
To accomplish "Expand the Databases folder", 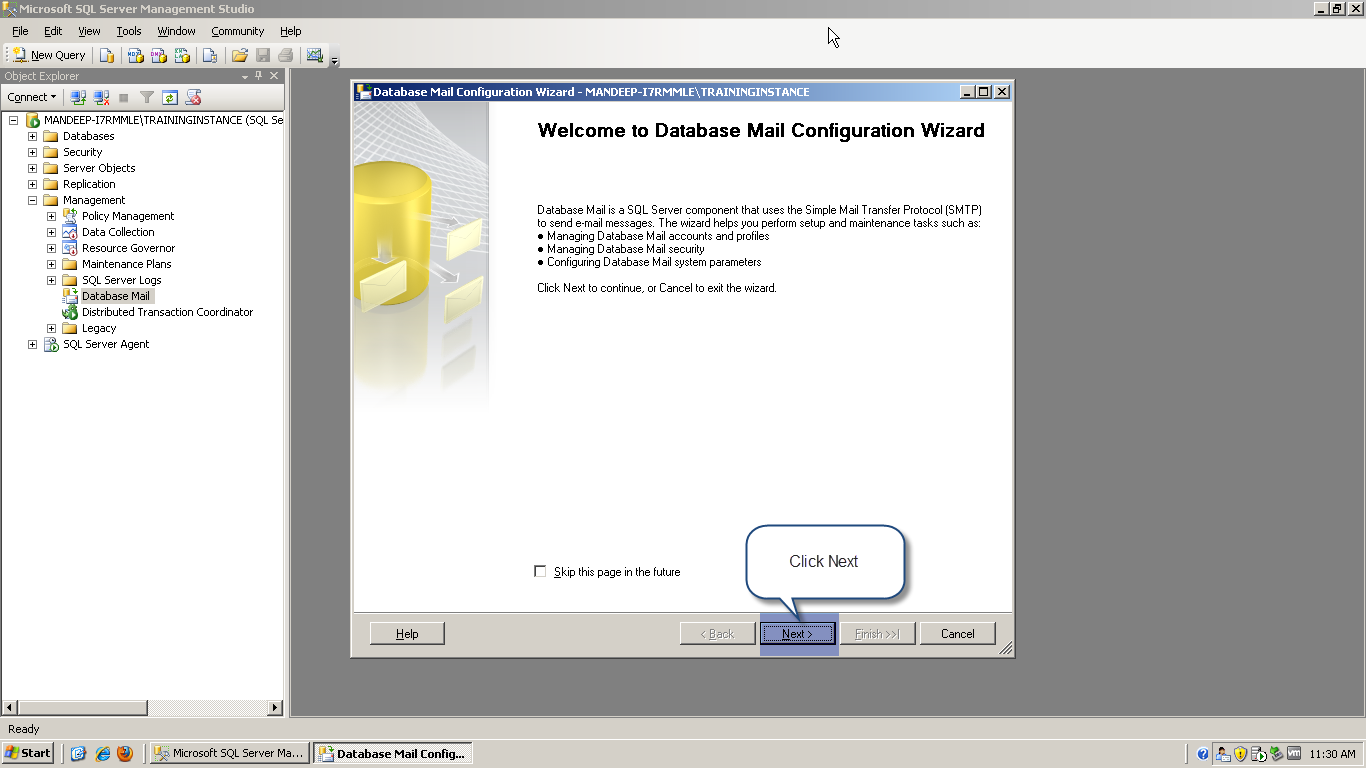I will [32, 136].
